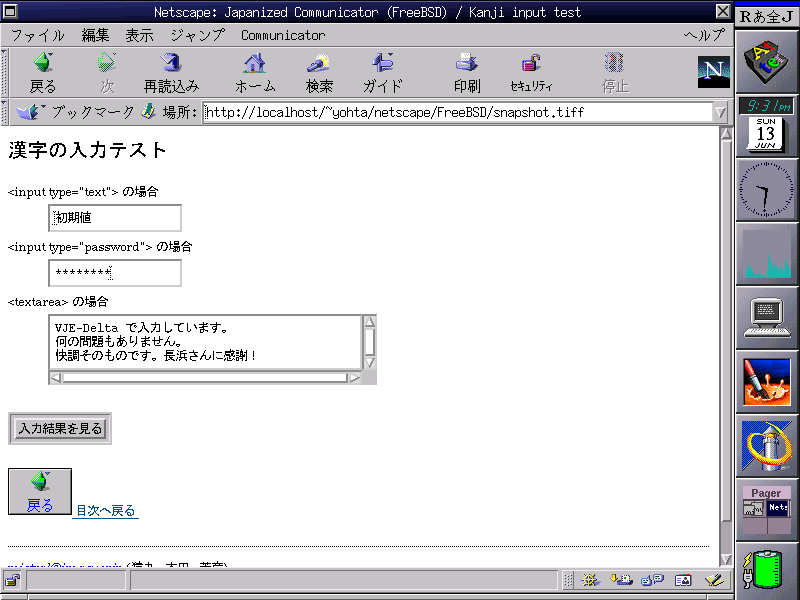Image resolution: width=800 pixels, height=600 pixels.
Task: Open the ヘルプ menu
Action: tap(704, 35)
